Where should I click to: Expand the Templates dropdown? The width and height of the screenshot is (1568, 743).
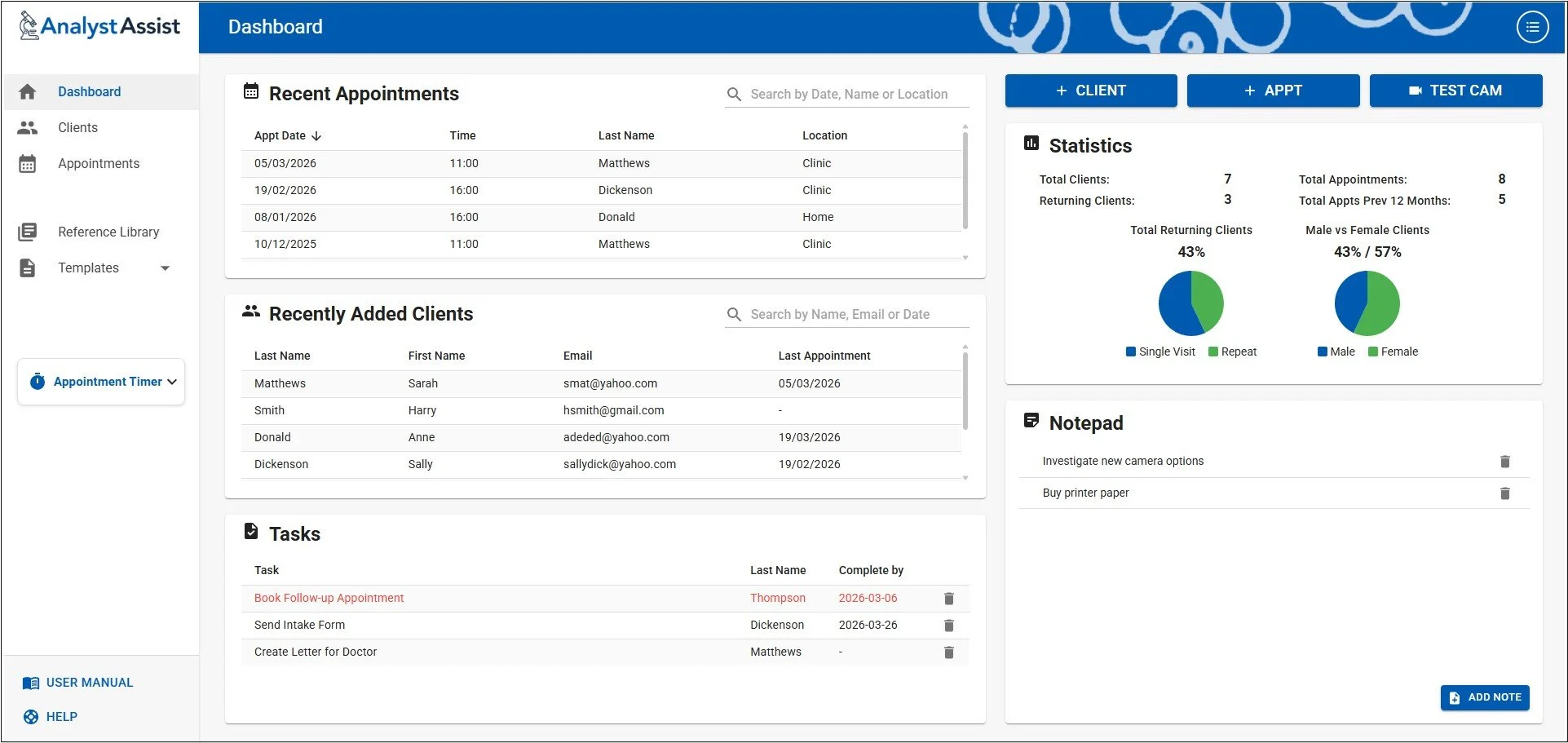(166, 268)
